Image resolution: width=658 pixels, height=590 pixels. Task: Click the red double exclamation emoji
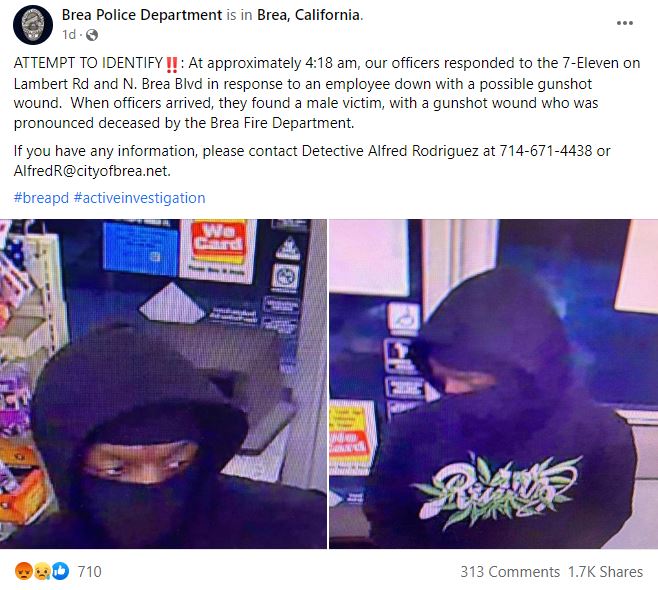click(x=172, y=64)
